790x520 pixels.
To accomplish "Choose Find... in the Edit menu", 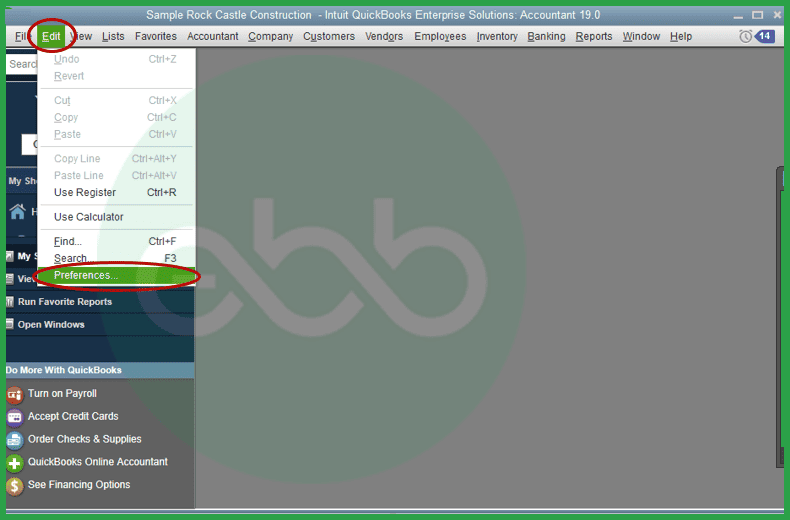I will (116, 241).
